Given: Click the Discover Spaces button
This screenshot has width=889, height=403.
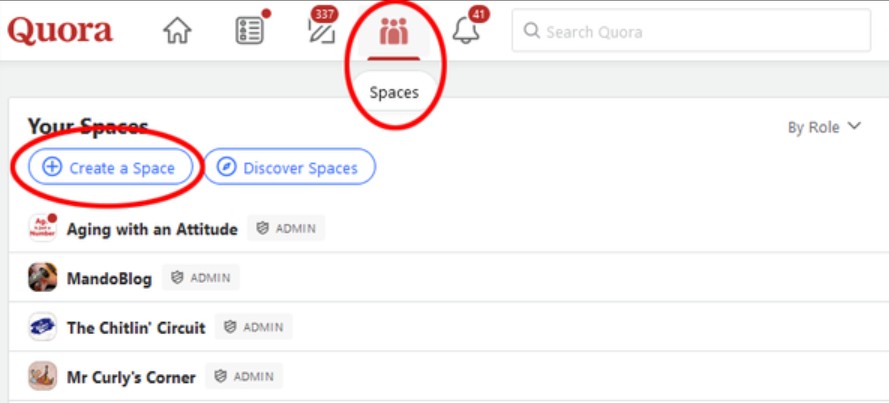Looking at the screenshot, I should [289, 167].
